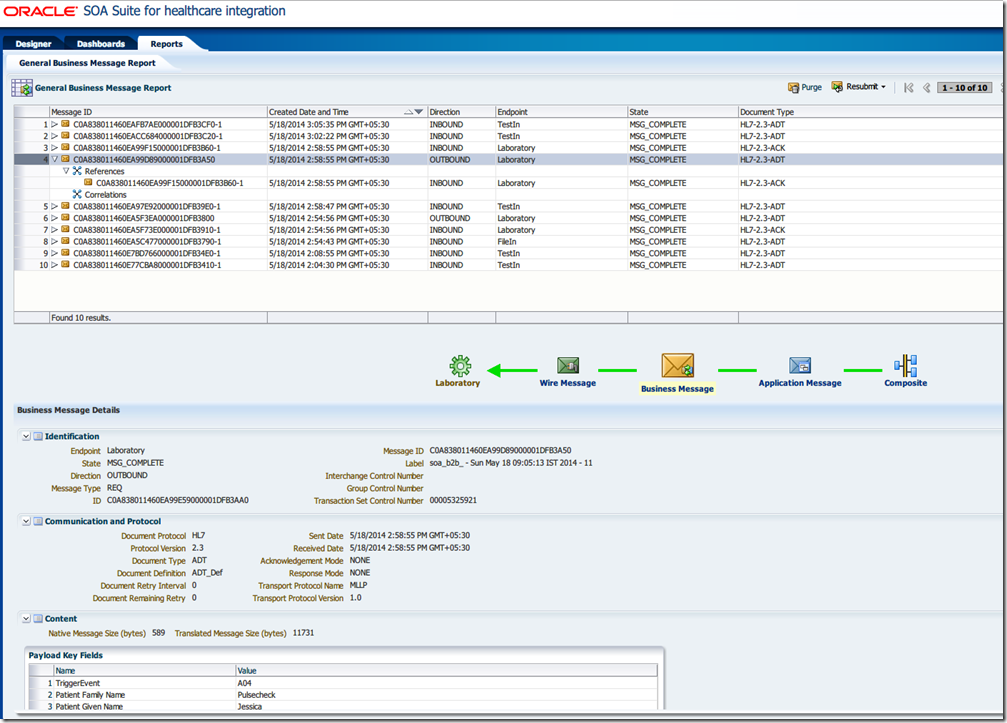The height and width of the screenshot is (723, 1007).
Task: Open the Composite link label
Action: click(906, 383)
